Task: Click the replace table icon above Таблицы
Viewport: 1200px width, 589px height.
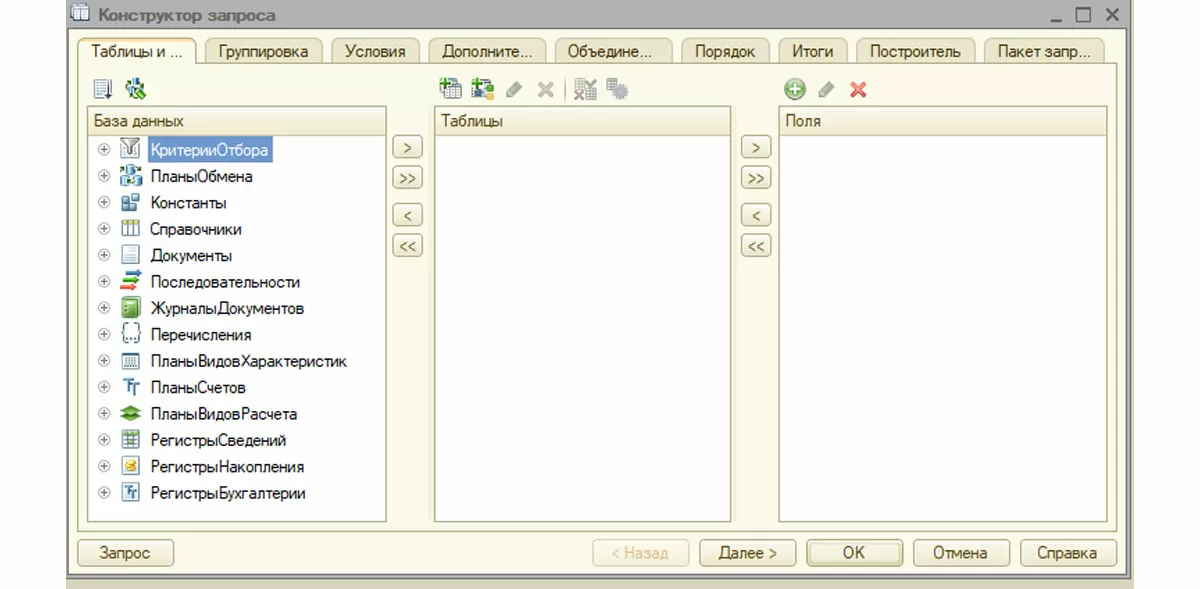Action: (586, 89)
